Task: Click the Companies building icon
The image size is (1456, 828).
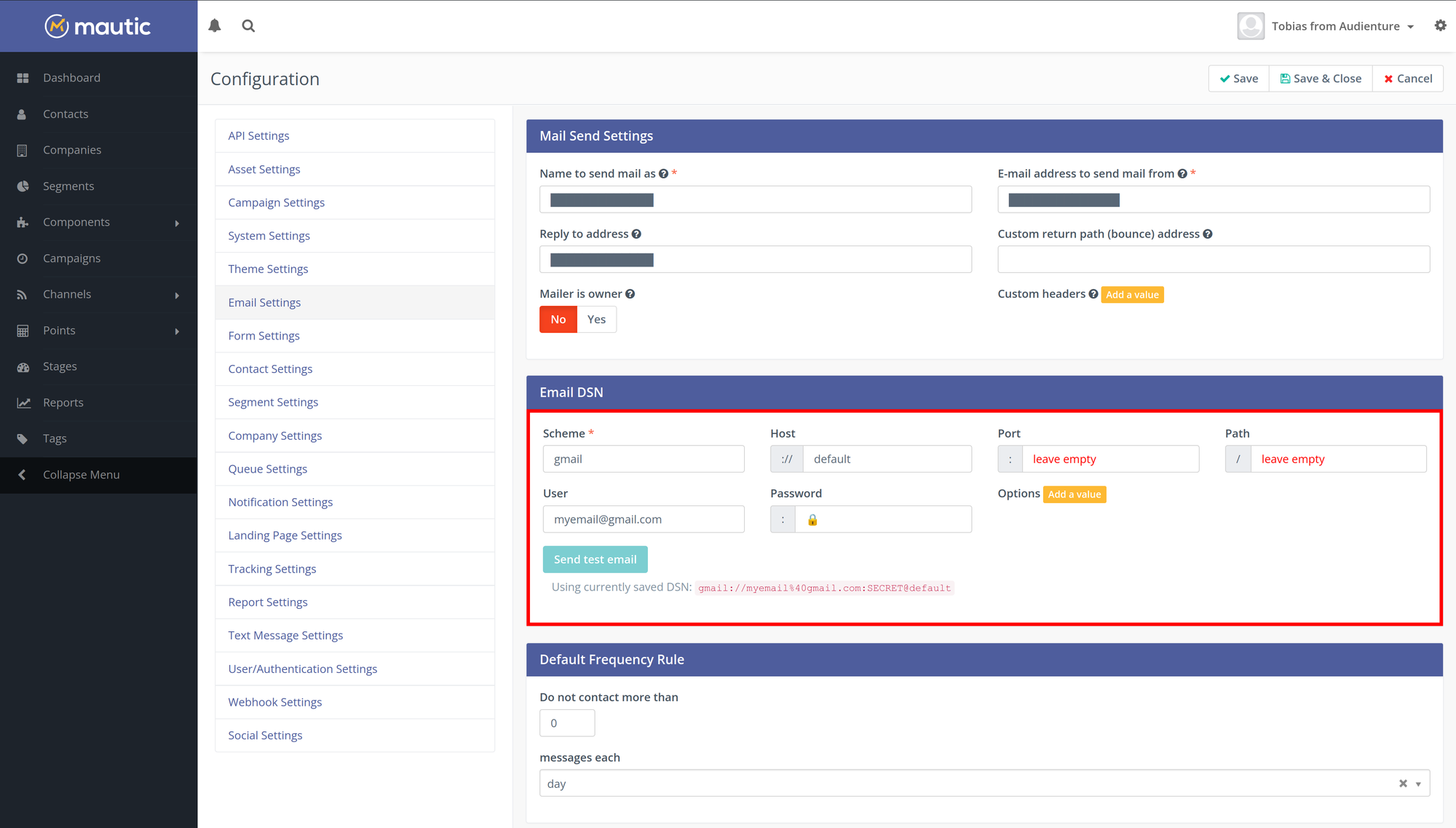Action: [22, 151]
